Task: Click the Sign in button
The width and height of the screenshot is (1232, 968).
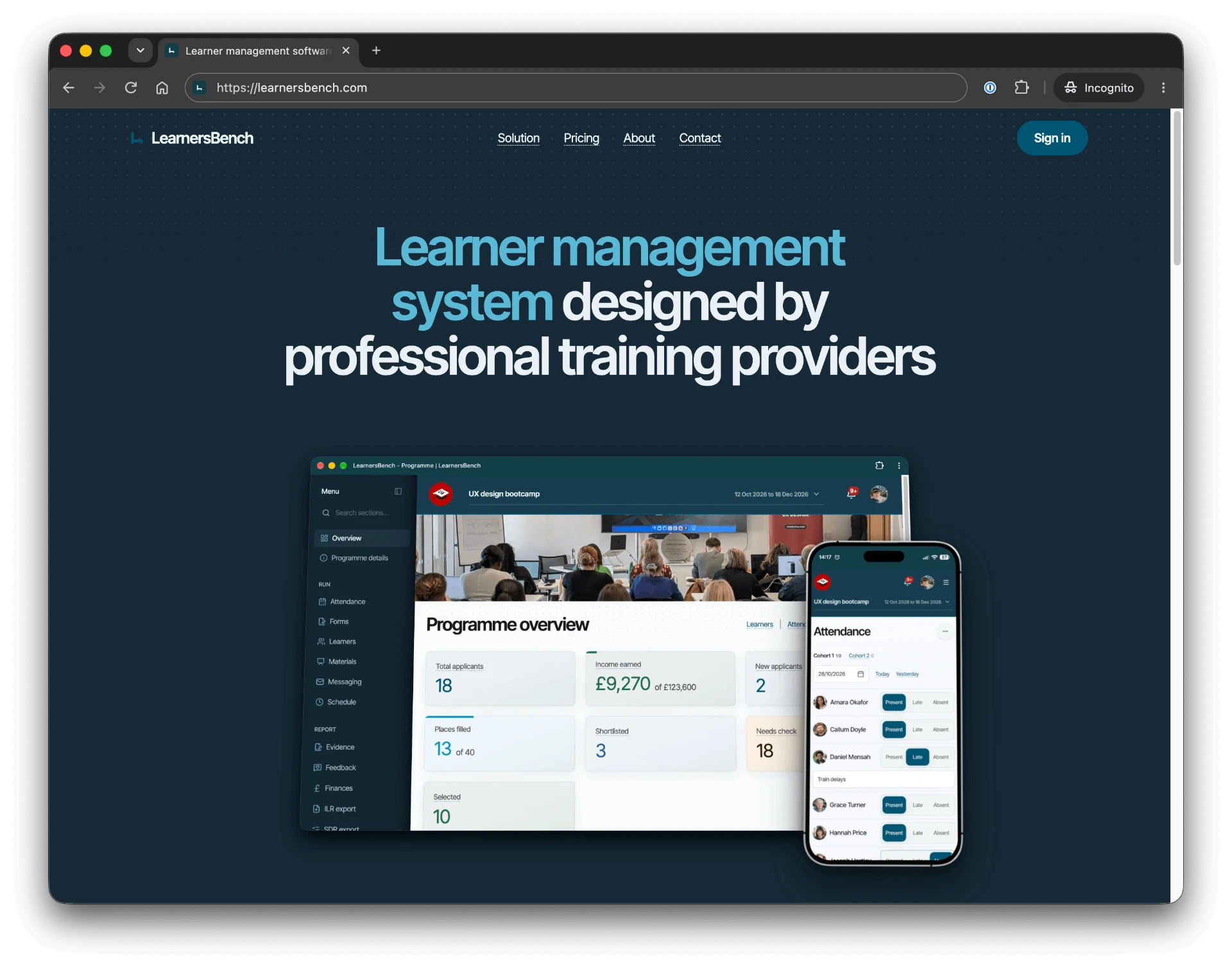Action: point(1052,138)
